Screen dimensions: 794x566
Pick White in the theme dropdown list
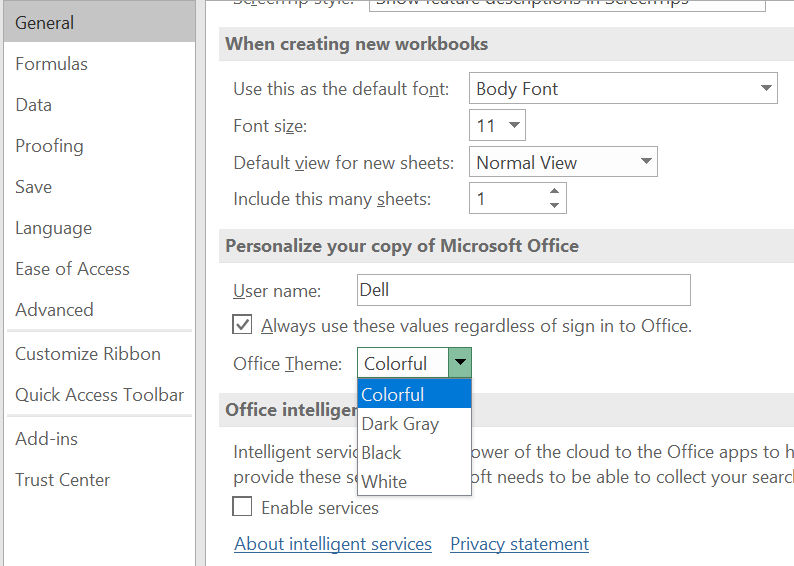click(x=385, y=482)
